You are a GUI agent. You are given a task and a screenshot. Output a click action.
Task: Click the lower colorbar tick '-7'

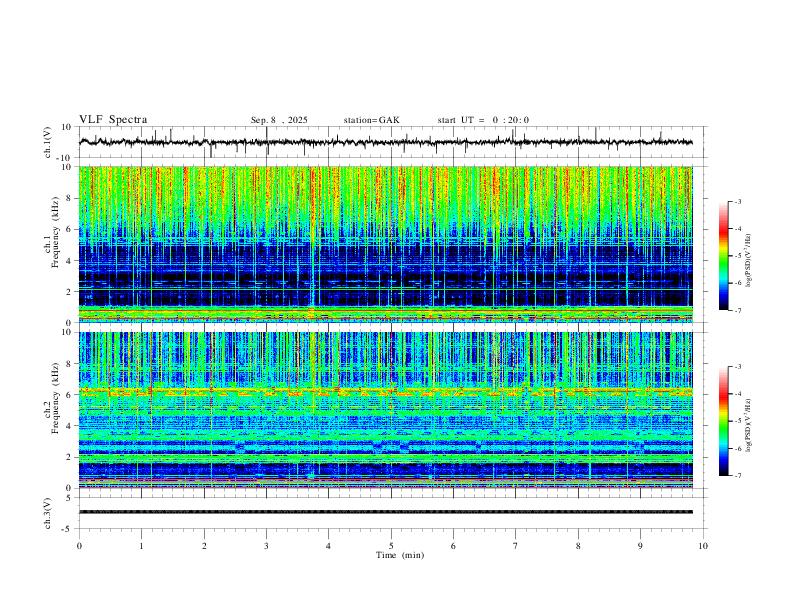point(737,476)
